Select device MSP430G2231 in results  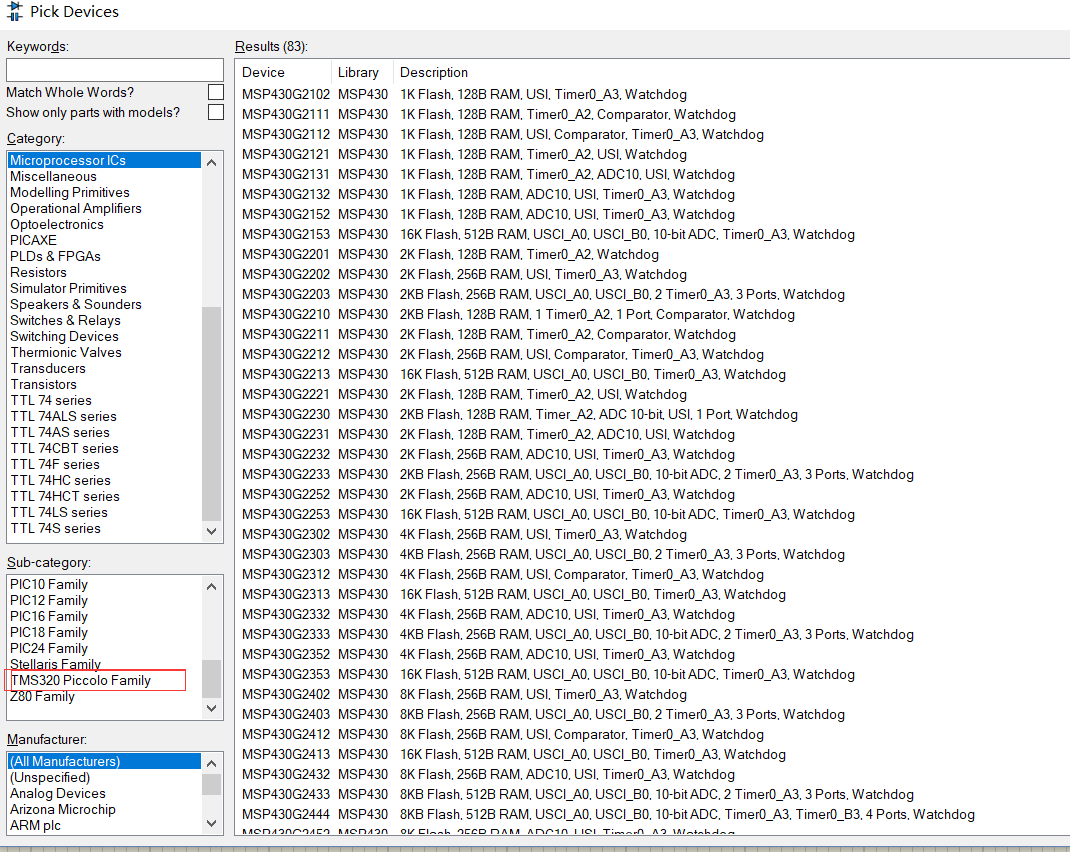point(285,434)
